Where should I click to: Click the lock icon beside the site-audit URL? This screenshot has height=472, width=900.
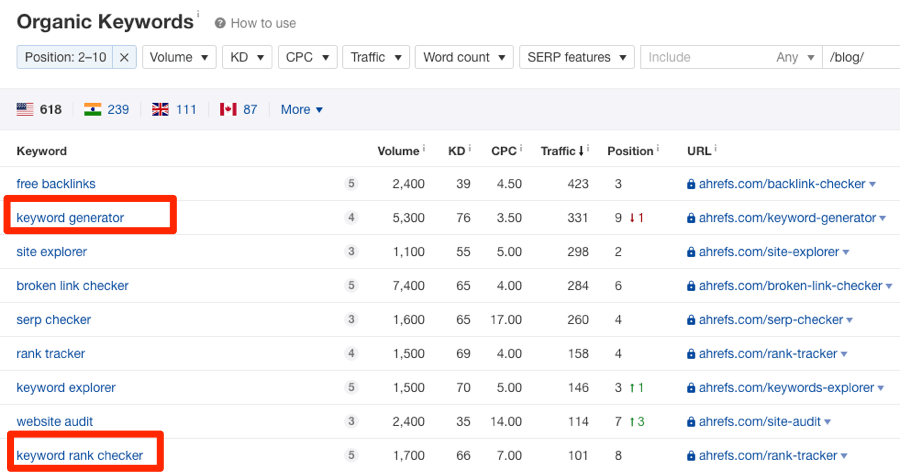(x=691, y=421)
